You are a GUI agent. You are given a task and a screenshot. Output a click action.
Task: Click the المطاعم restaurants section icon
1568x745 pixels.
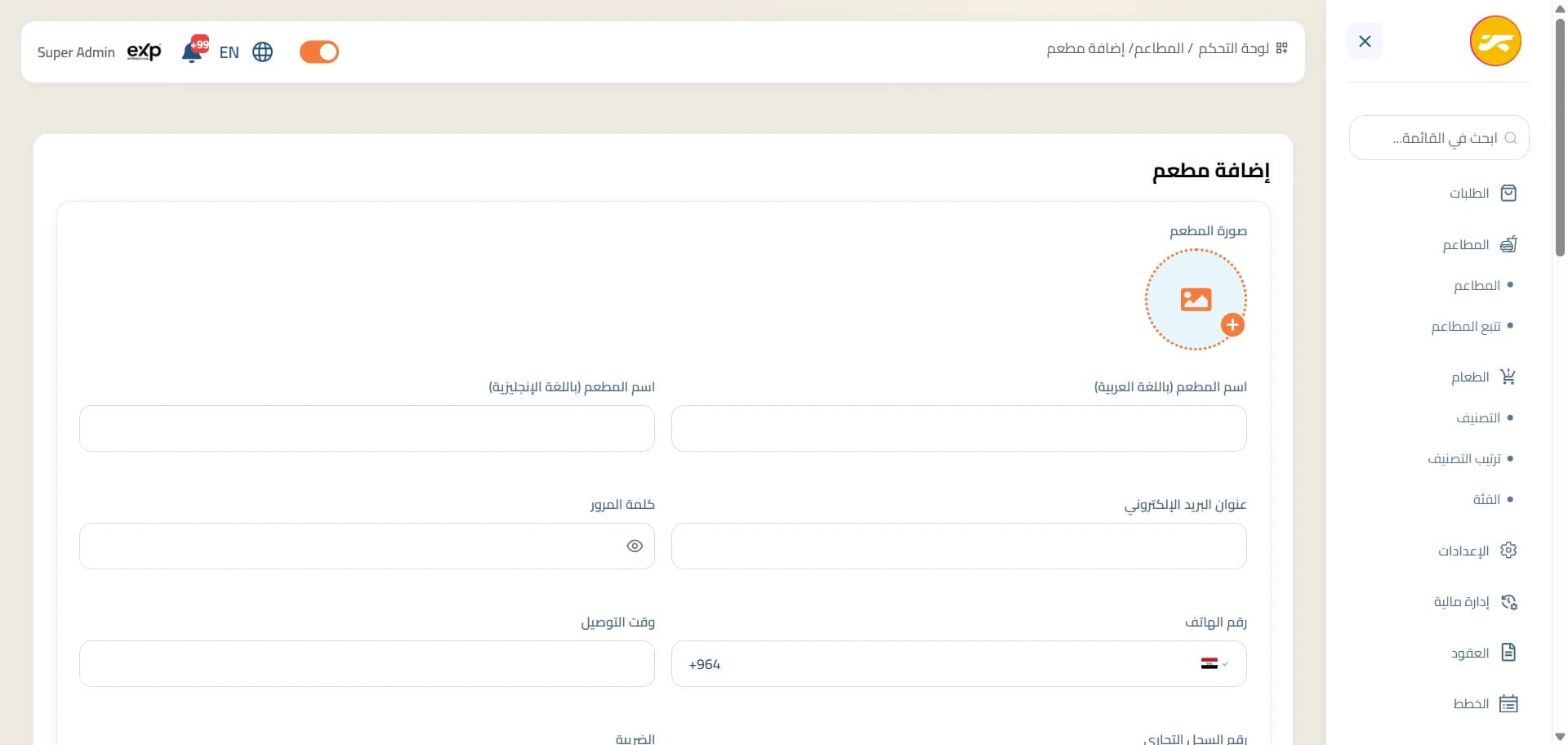coord(1508,244)
